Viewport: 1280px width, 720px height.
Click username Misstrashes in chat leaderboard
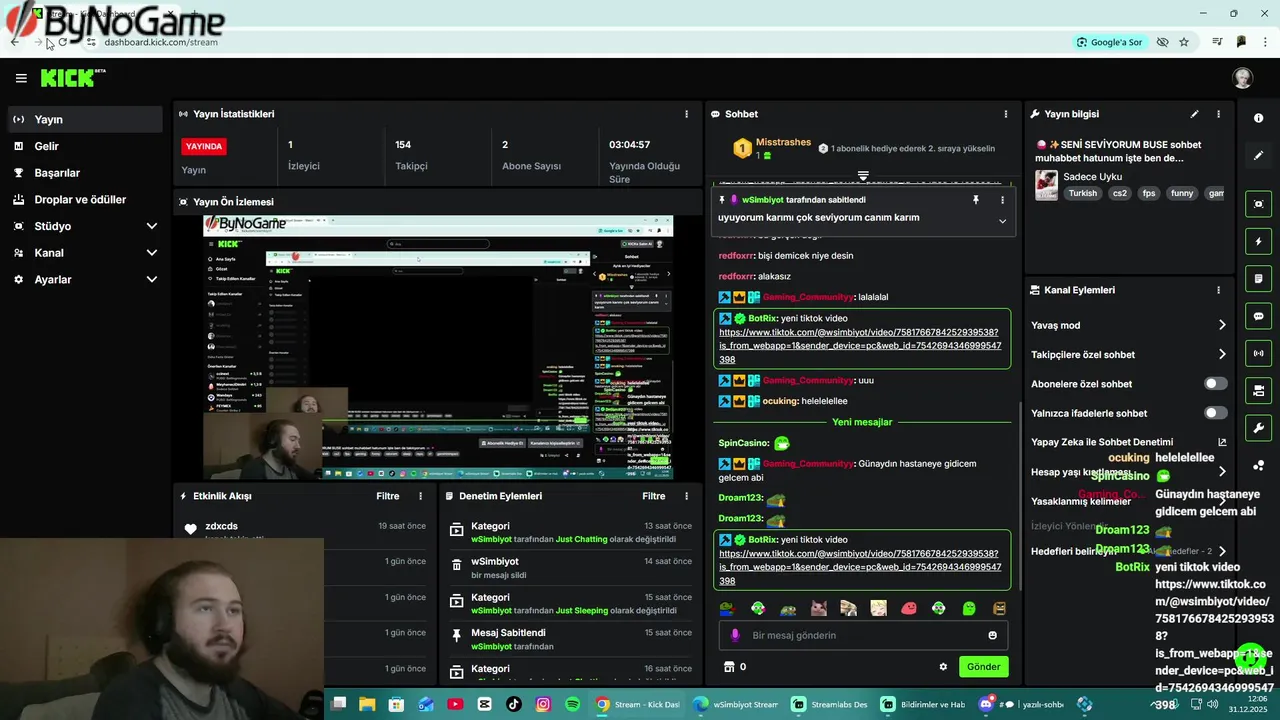pos(783,142)
